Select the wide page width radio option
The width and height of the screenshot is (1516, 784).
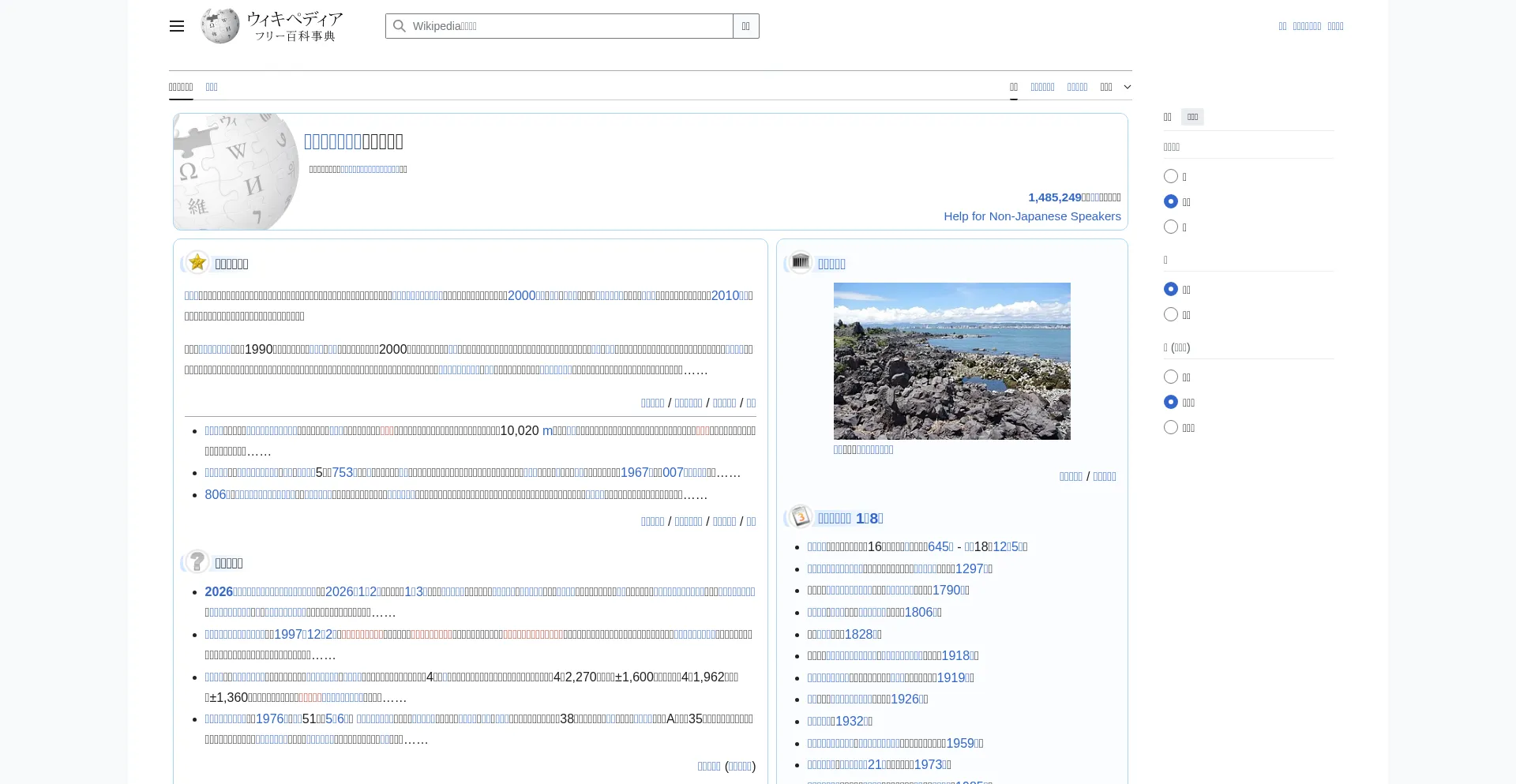click(x=1171, y=315)
